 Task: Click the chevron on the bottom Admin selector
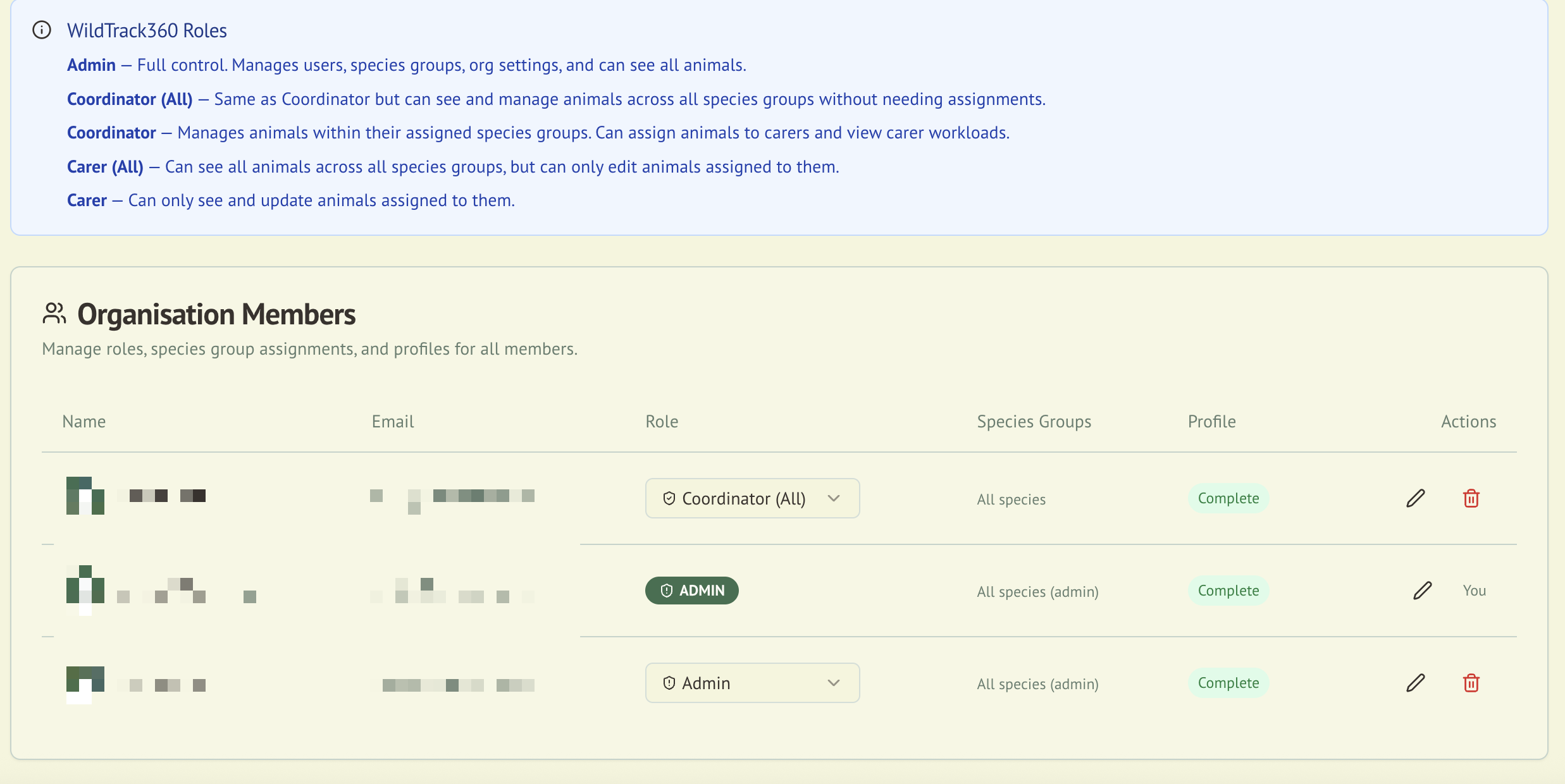[833, 683]
